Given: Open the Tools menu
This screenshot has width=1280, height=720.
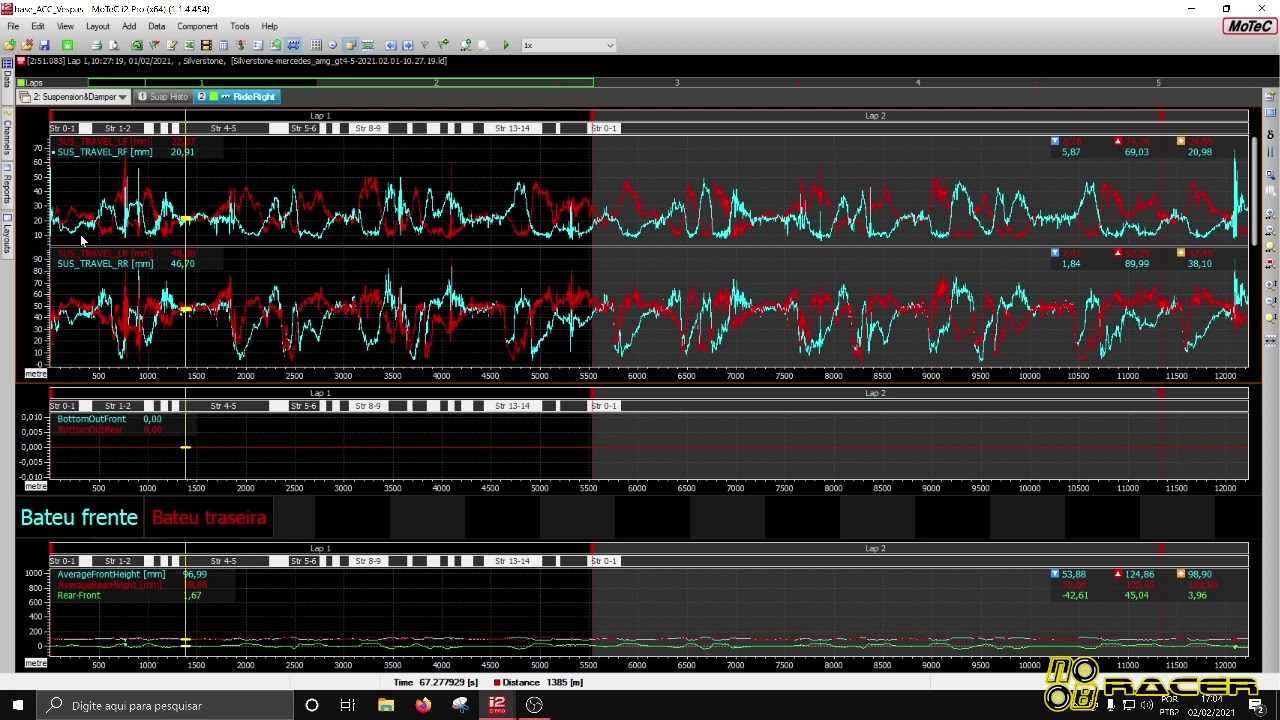Looking at the screenshot, I should [x=240, y=26].
